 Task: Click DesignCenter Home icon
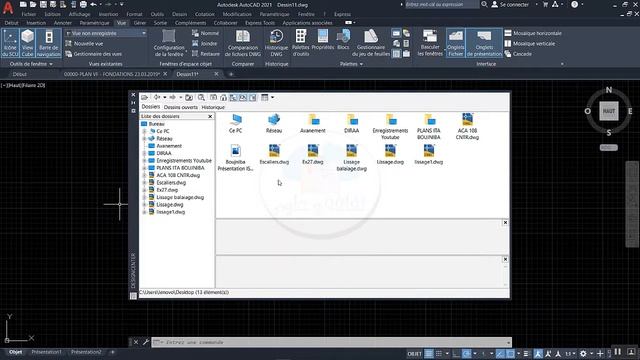[x=223, y=98]
